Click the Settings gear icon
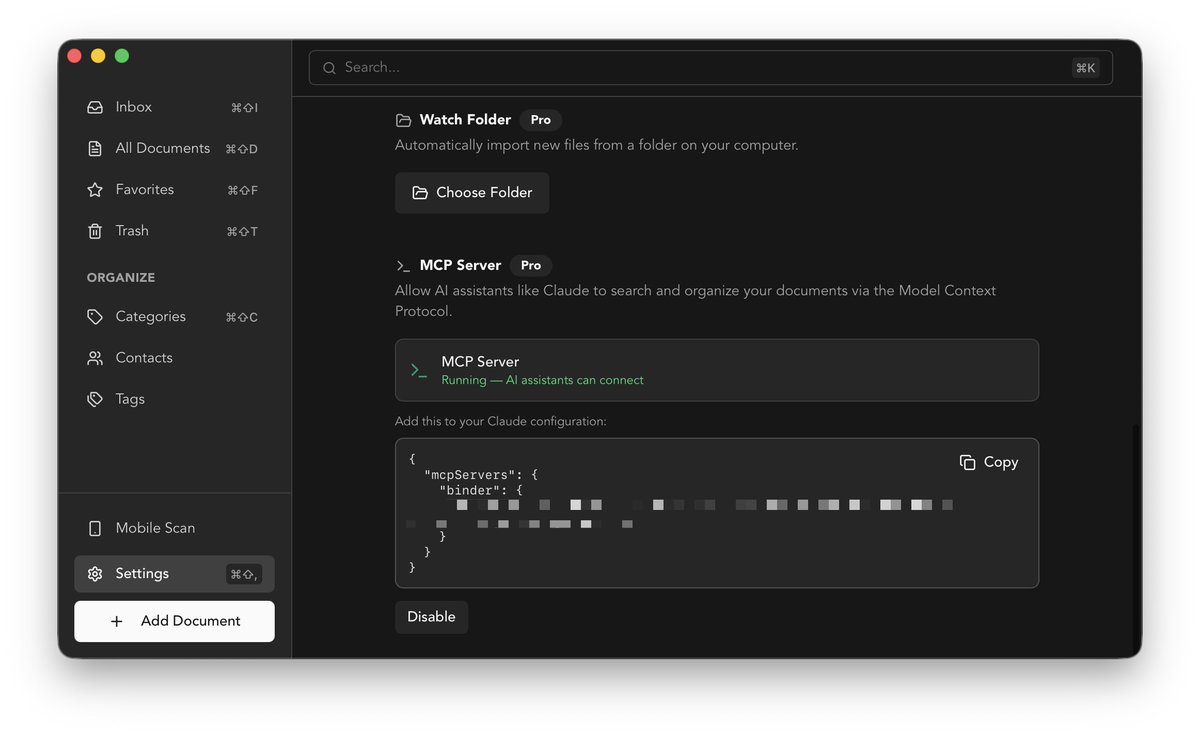 95,574
